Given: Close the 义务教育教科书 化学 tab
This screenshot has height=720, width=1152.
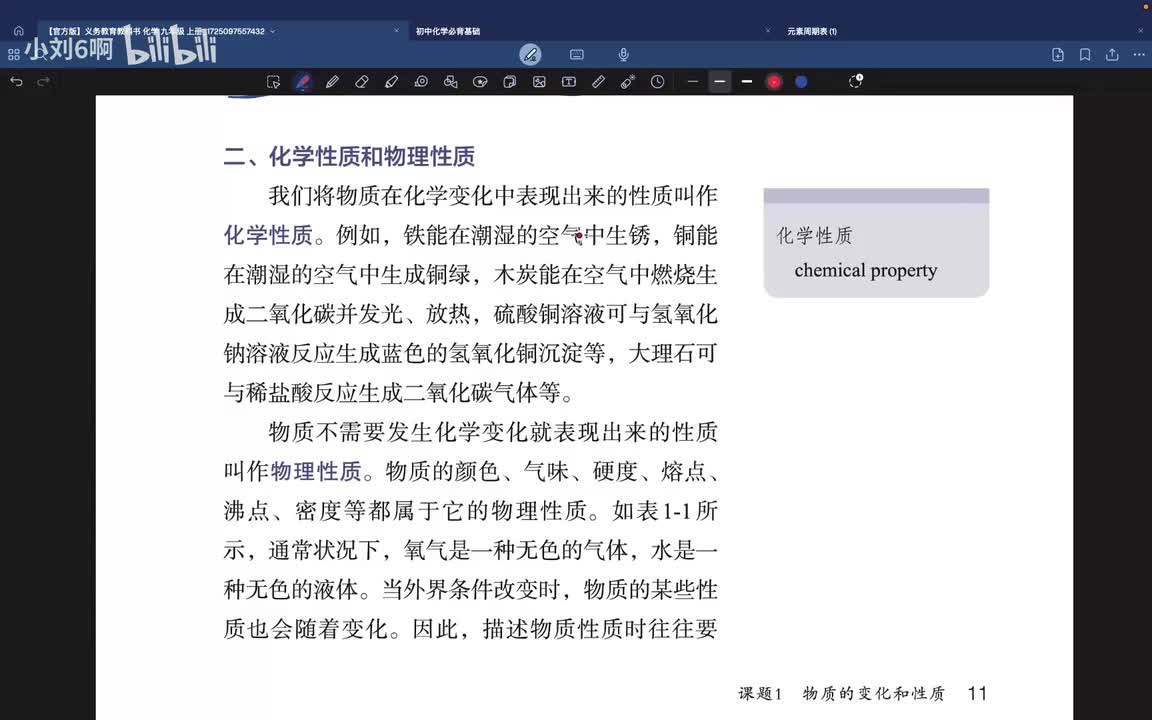Looking at the screenshot, I should click(396, 31).
